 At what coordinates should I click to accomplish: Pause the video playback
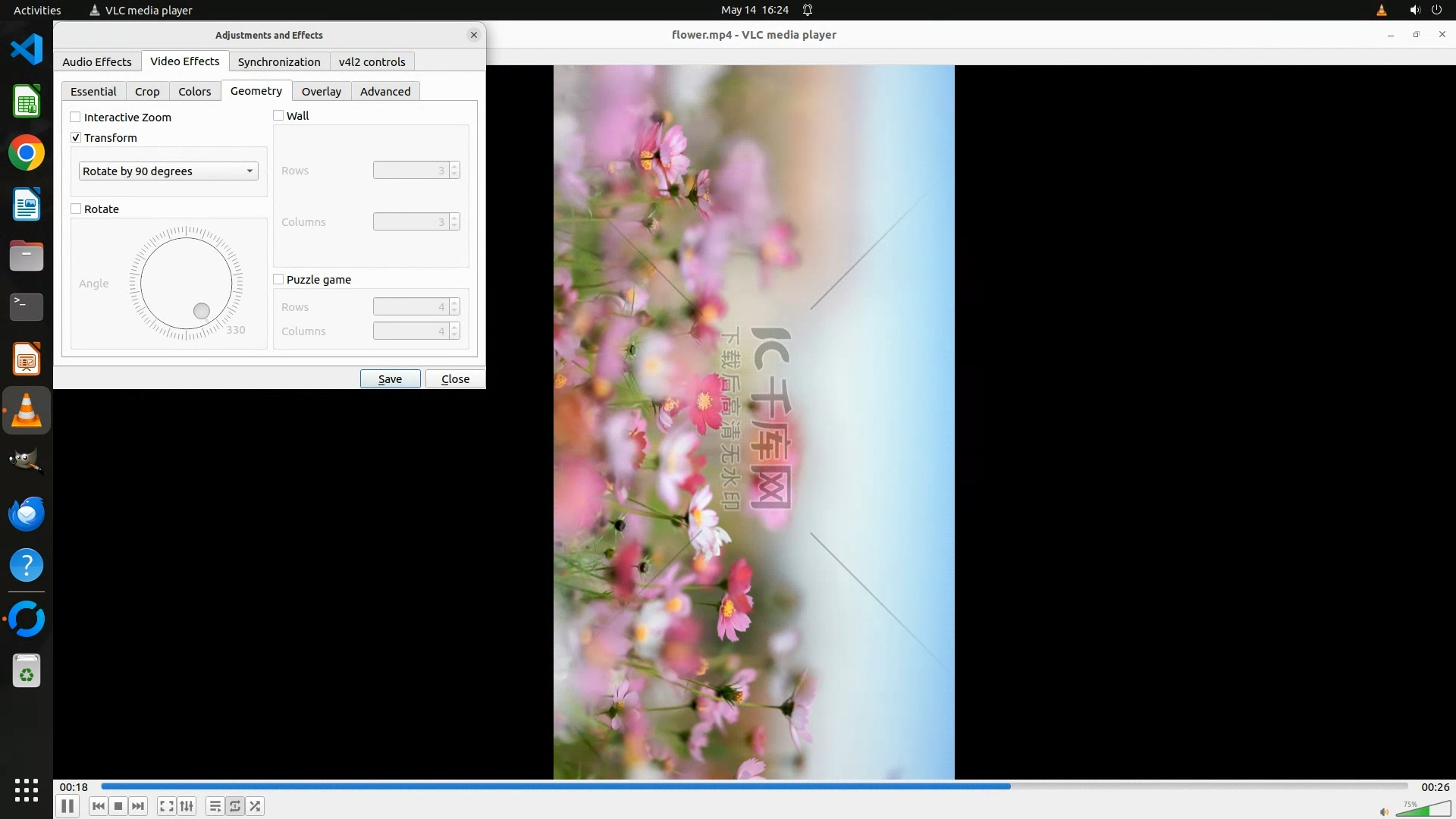67,806
